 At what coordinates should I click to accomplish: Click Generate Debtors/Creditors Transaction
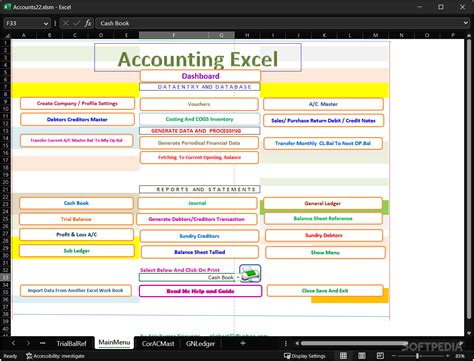tap(197, 219)
